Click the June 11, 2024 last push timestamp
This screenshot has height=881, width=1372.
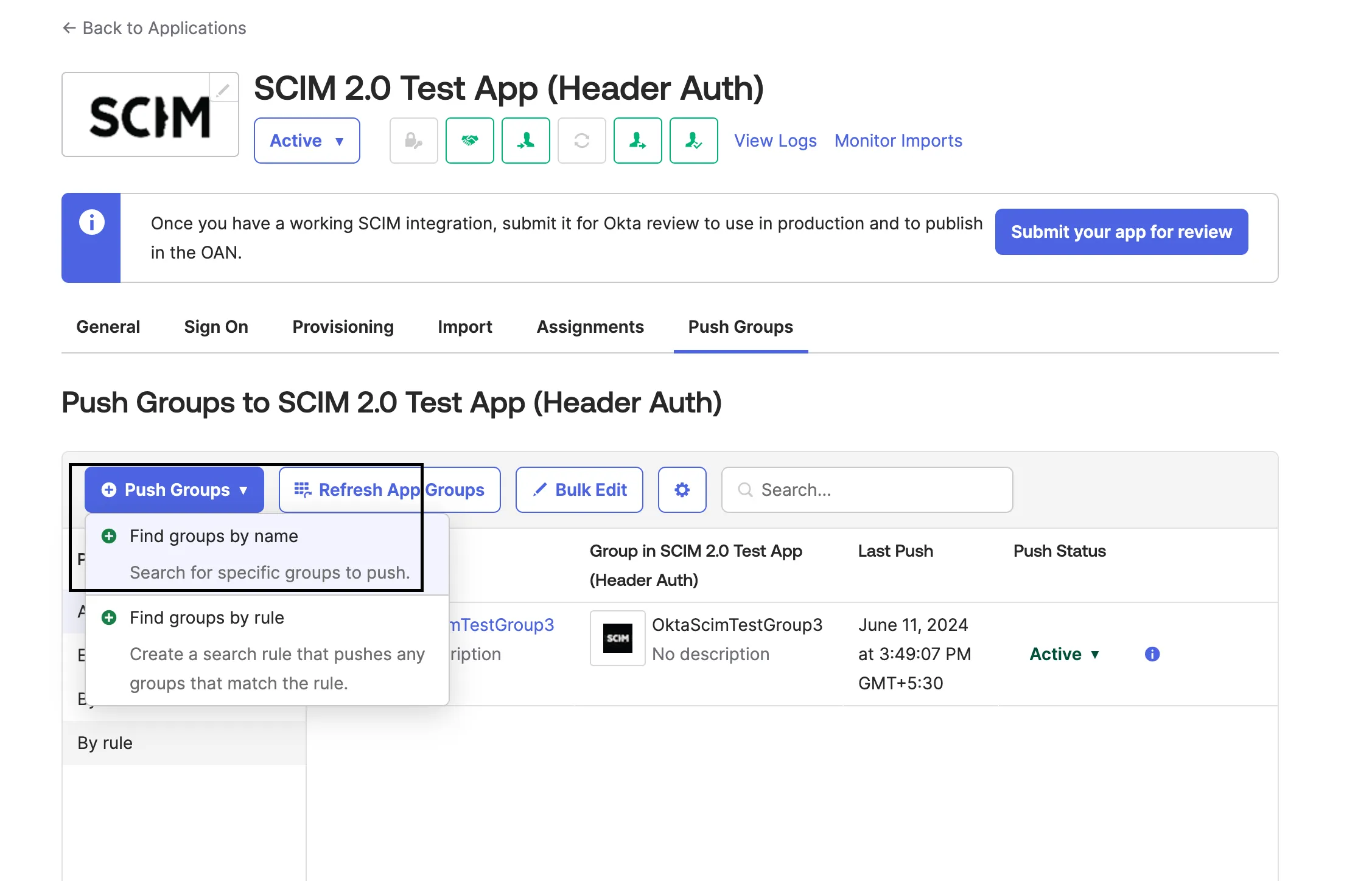pos(915,654)
